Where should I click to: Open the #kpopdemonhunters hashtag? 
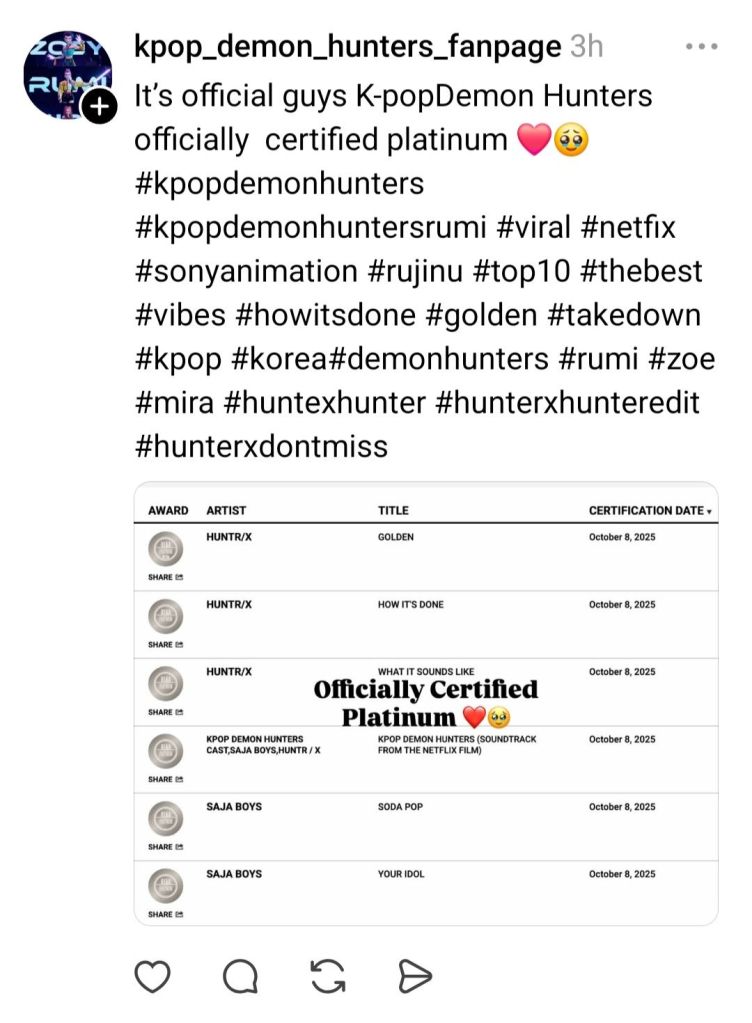tap(279, 184)
